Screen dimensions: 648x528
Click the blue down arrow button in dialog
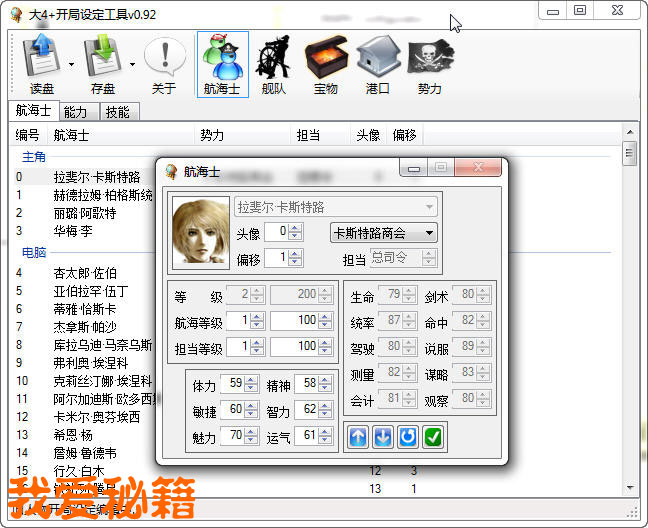383,437
